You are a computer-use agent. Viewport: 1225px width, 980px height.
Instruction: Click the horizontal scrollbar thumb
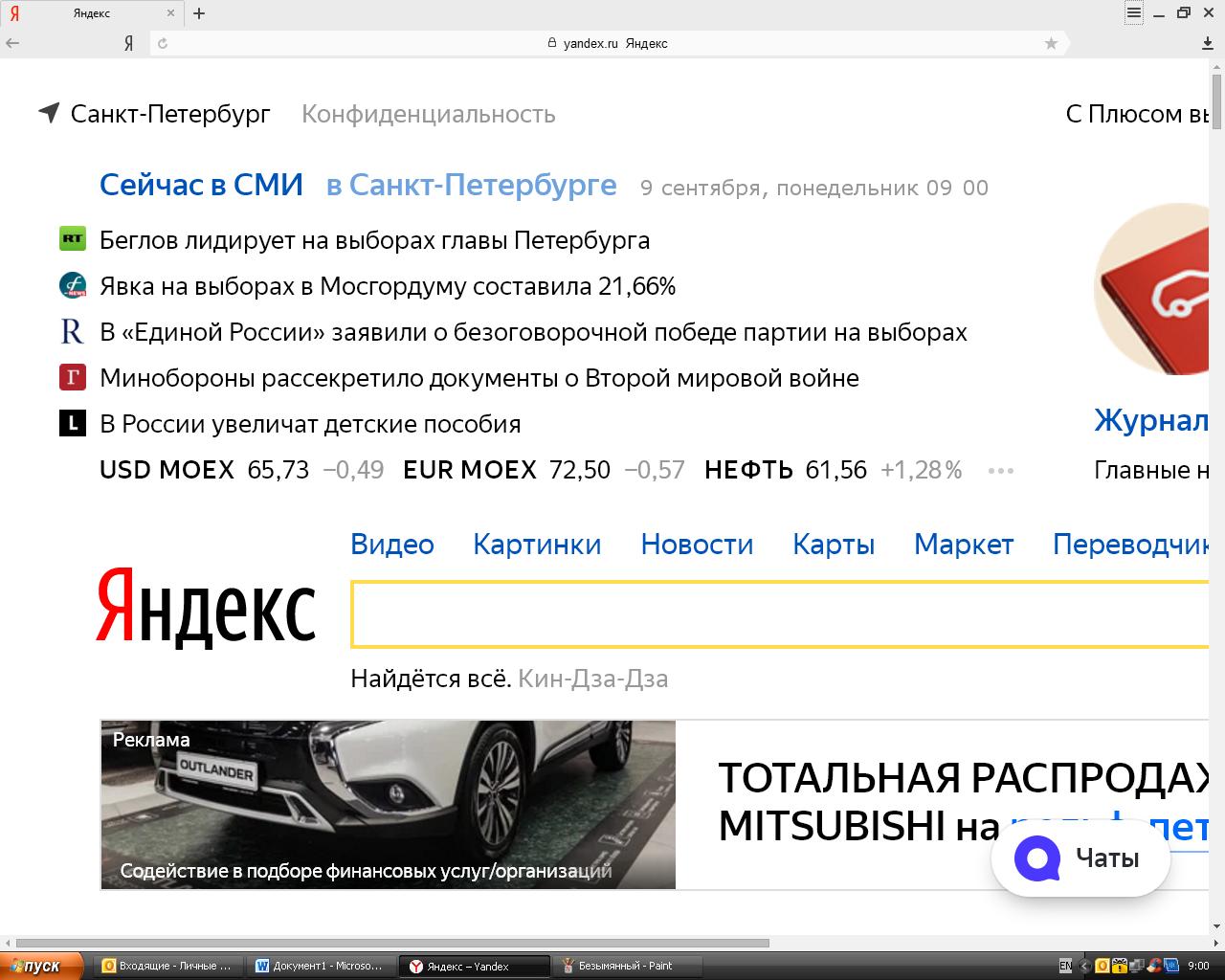pyautogui.click(x=392, y=943)
